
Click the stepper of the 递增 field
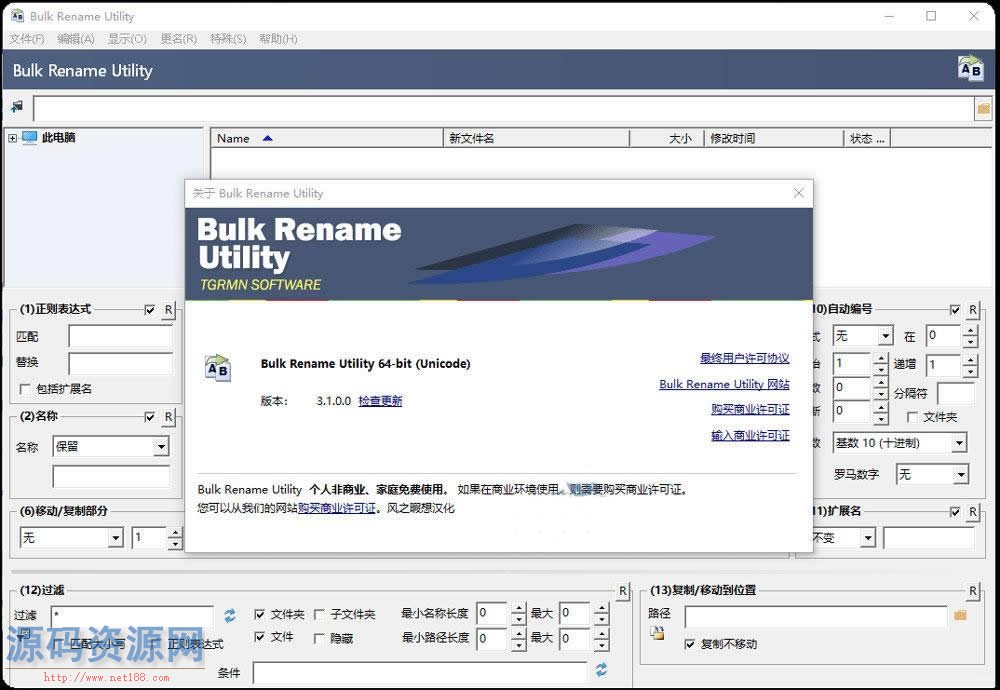tap(970, 365)
